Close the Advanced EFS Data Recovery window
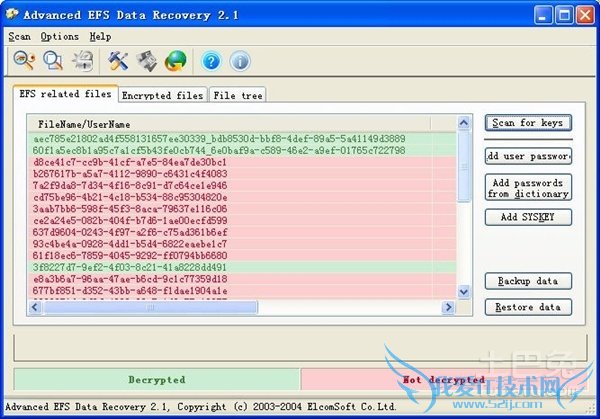This screenshot has height=419, width=600. click(585, 15)
